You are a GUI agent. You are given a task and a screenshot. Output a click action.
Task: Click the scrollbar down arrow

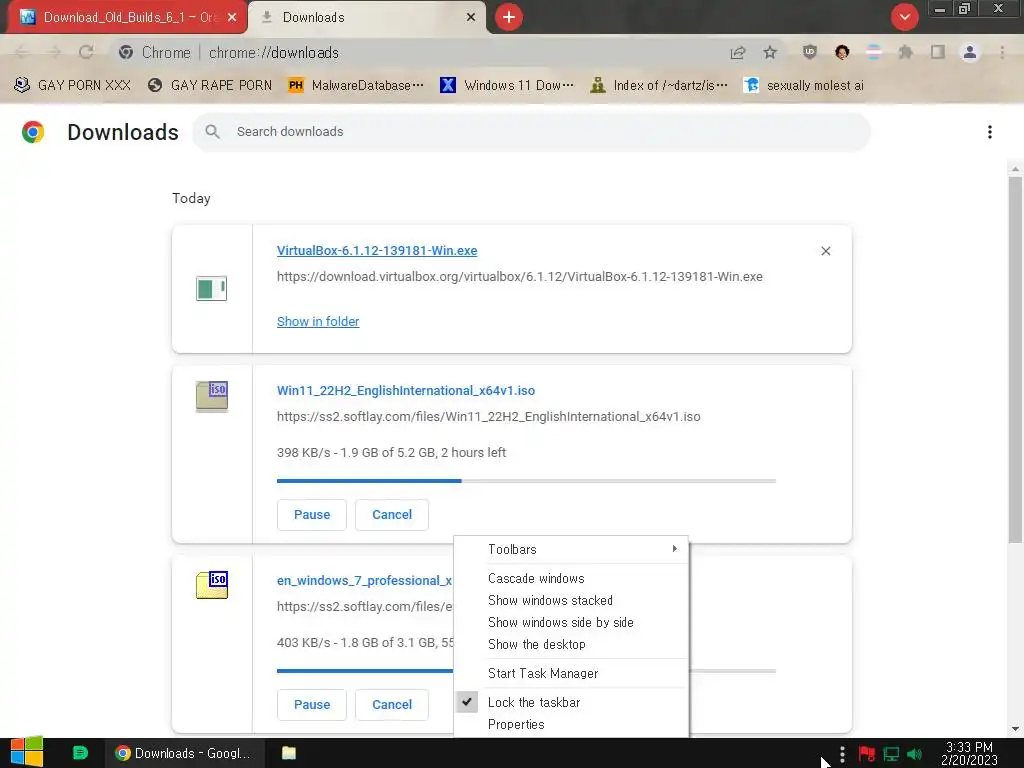coord(1015,729)
